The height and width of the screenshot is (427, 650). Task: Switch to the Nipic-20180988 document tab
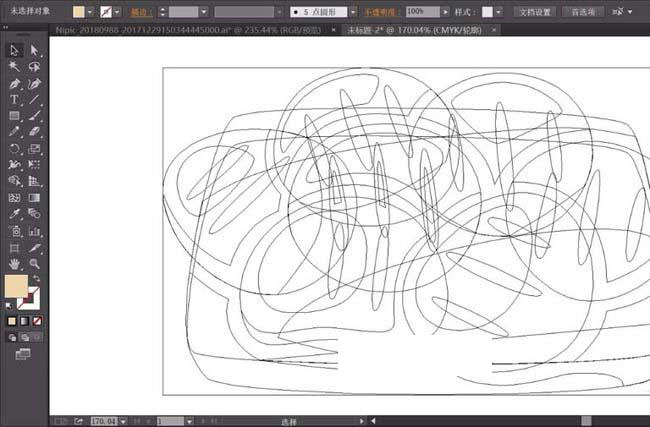[x=188, y=30]
